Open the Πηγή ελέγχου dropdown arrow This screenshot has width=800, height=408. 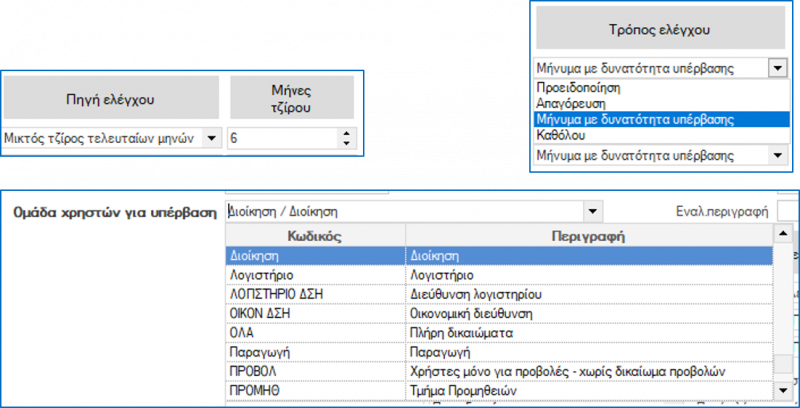click(212, 138)
